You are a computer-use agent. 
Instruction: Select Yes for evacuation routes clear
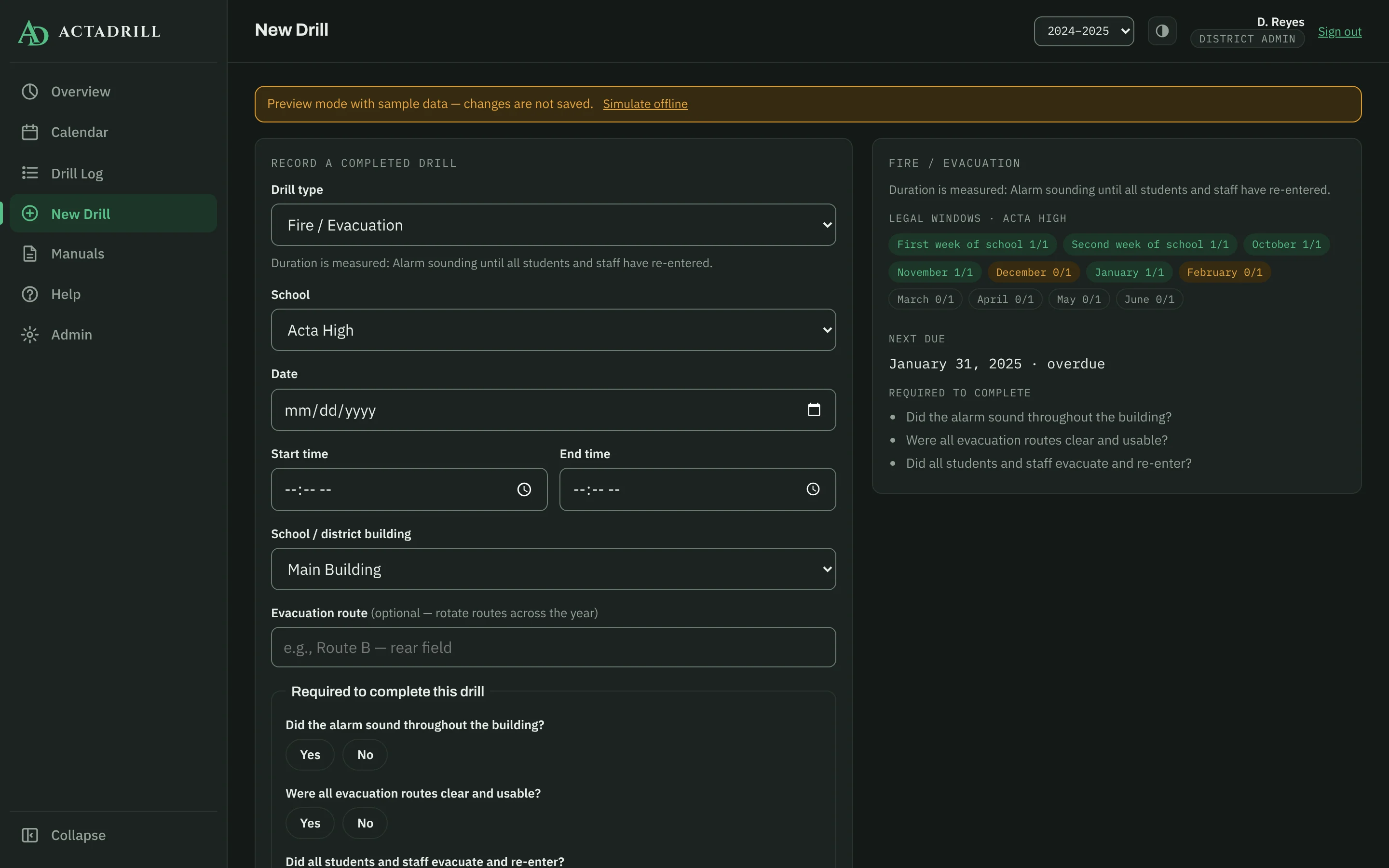coord(310,823)
